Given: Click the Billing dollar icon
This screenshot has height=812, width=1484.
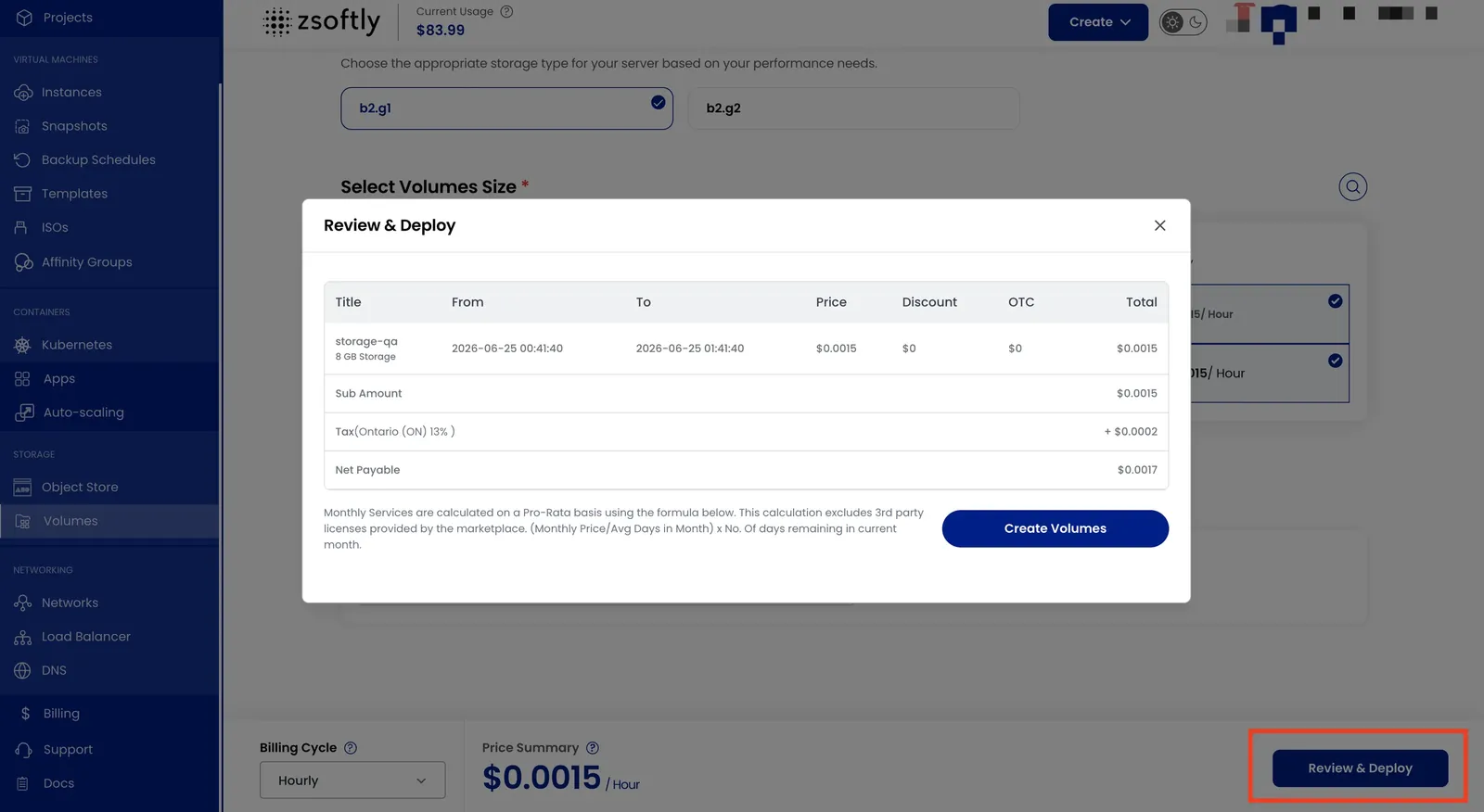Looking at the screenshot, I should [25, 714].
